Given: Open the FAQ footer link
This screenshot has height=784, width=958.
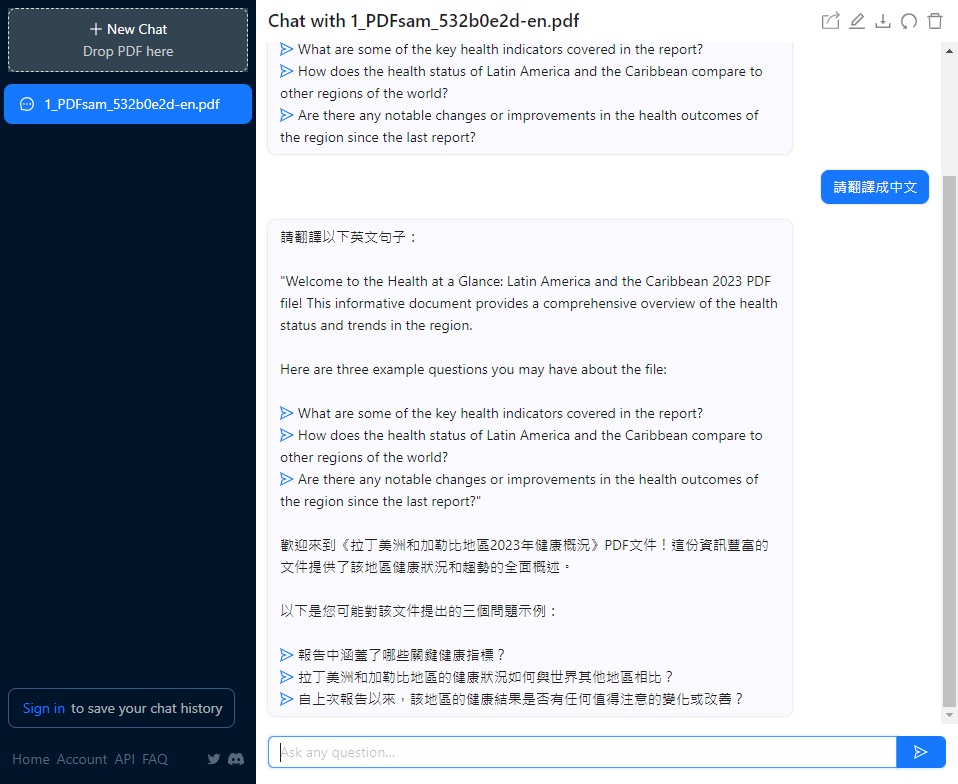Looking at the screenshot, I should pos(155,759).
